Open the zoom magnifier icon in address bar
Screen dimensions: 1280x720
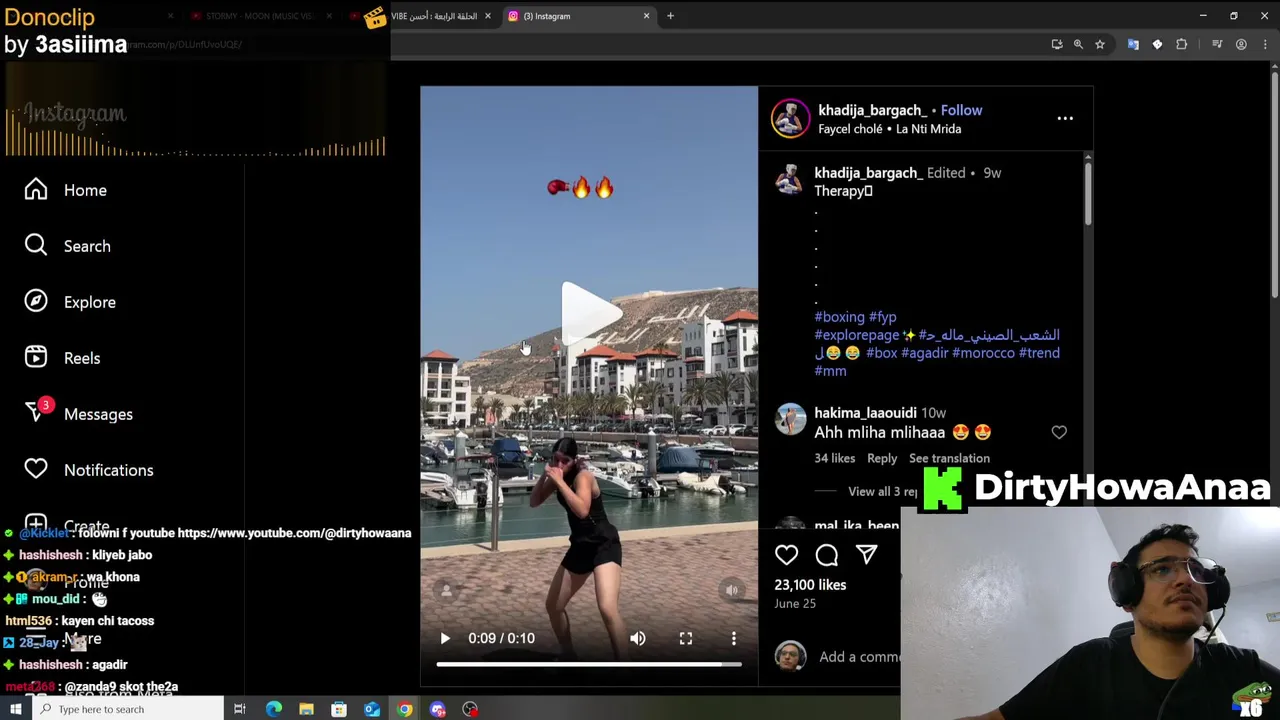coord(1078,44)
